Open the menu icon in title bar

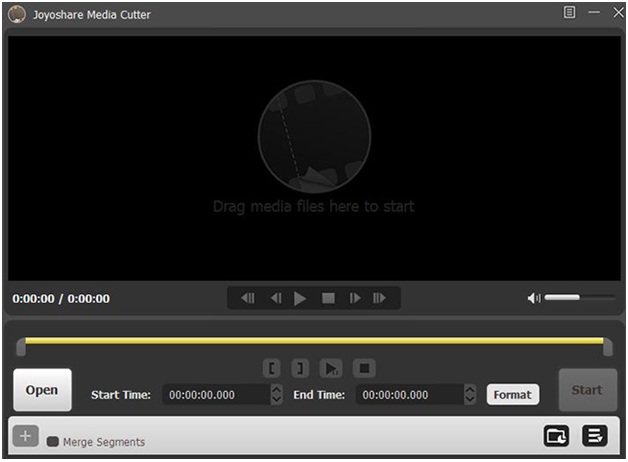click(x=570, y=13)
